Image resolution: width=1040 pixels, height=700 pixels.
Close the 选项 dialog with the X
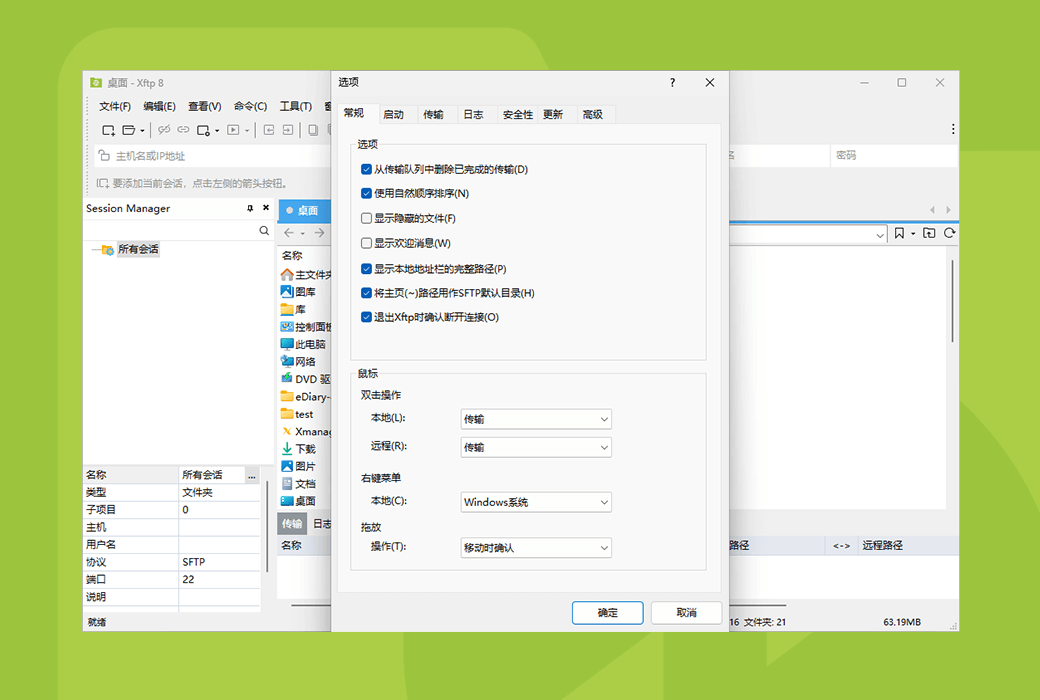(x=710, y=83)
